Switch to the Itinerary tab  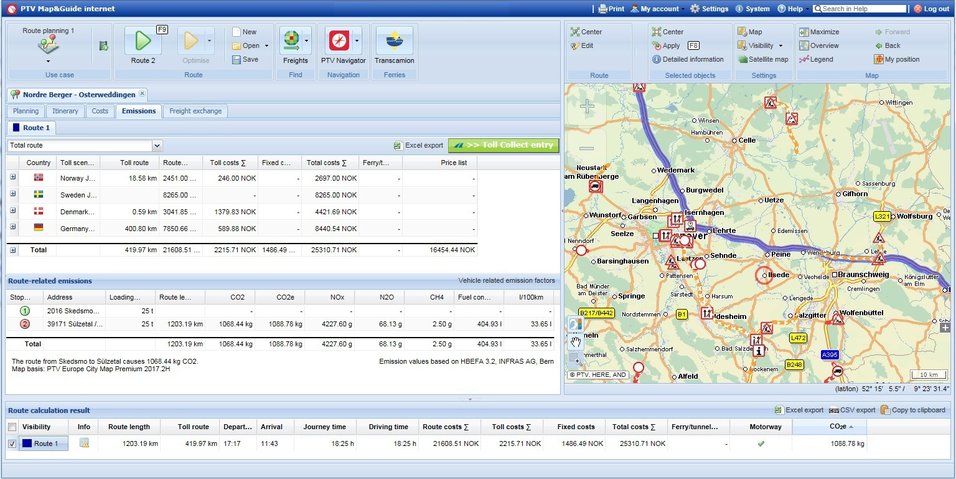(65, 111)
